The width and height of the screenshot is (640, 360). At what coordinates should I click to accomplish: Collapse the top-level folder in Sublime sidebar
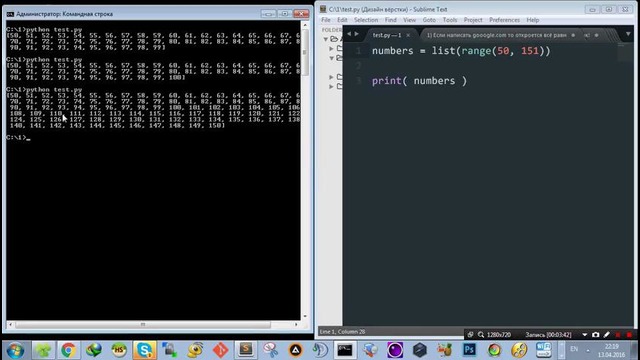326,39
